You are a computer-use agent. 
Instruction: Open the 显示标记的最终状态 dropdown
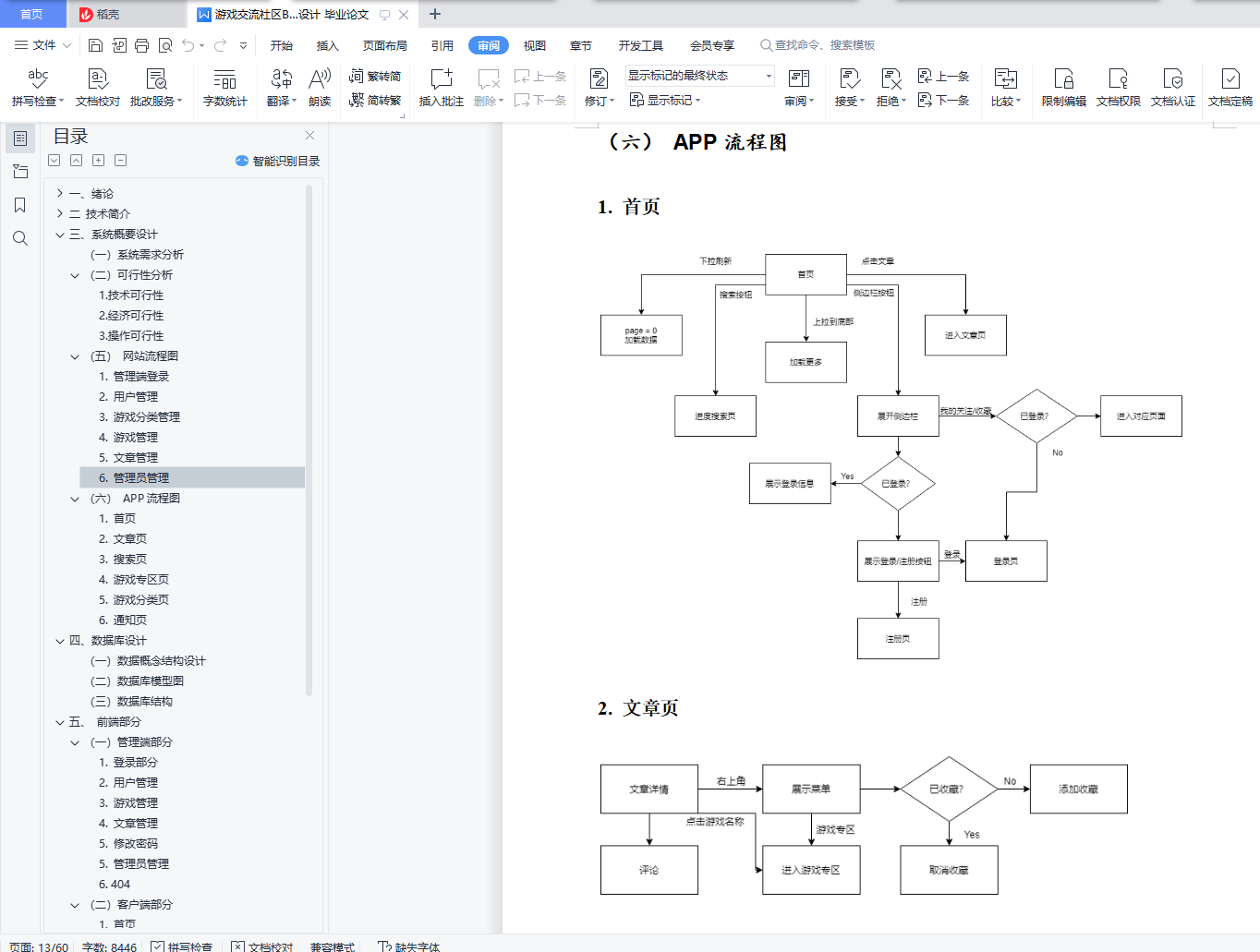coord(700,76)
